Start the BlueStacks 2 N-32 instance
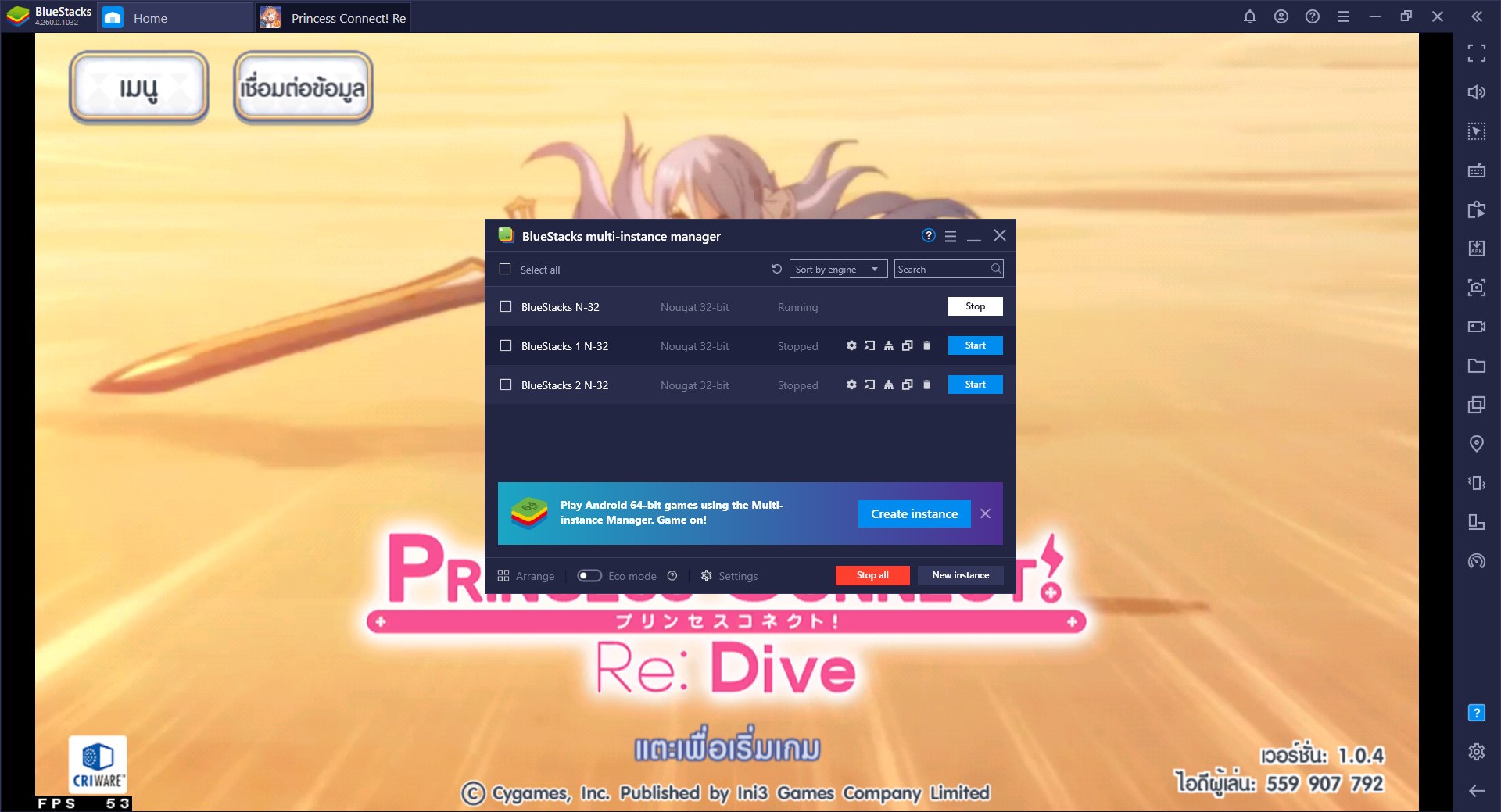The width and height of the screenshot is (1501, 812). click(975, 385)
